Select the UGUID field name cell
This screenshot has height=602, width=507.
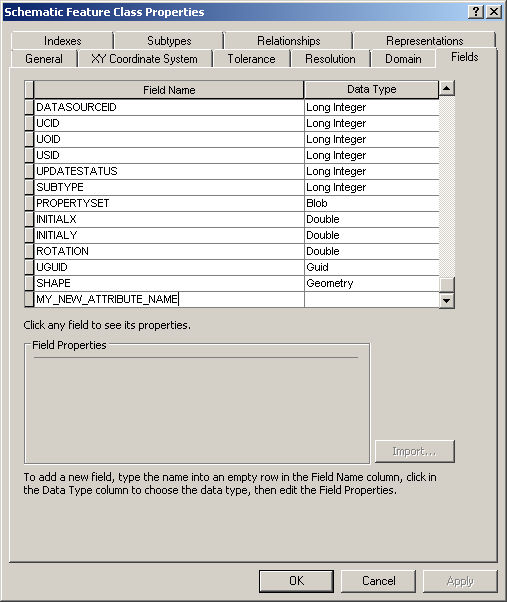(x=169, y=267)
